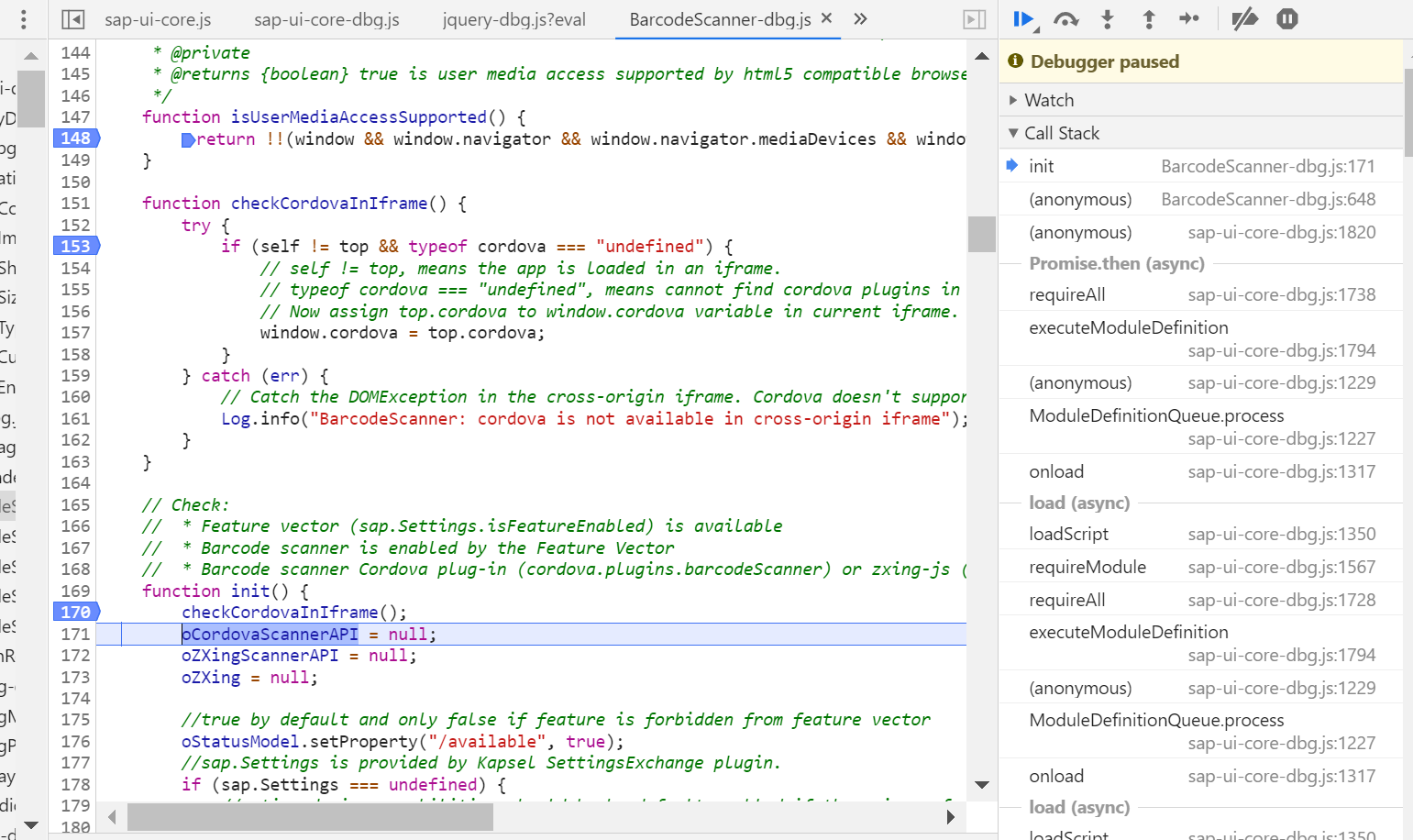The height and width of the screenshot is (840, 1413).
Task: Click the inline breakpoint marker on line 148
Action: click(187, 139)
